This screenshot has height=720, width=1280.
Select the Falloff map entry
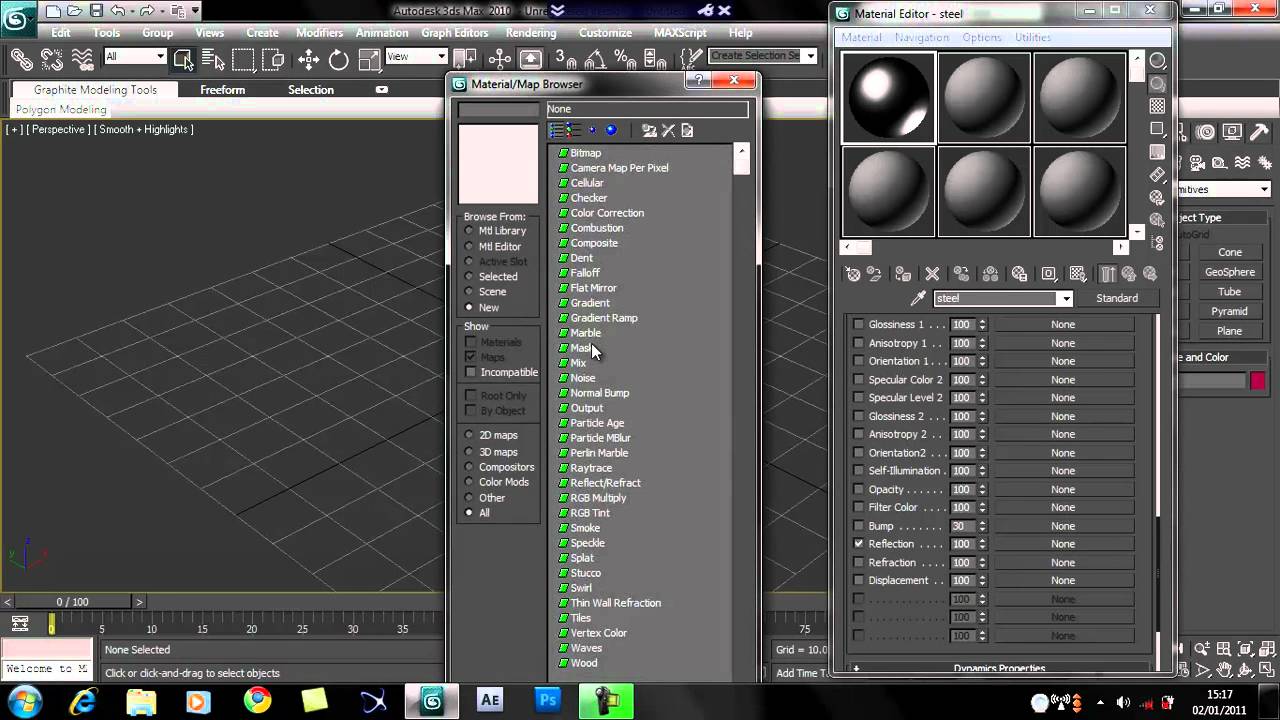(585, 273)
